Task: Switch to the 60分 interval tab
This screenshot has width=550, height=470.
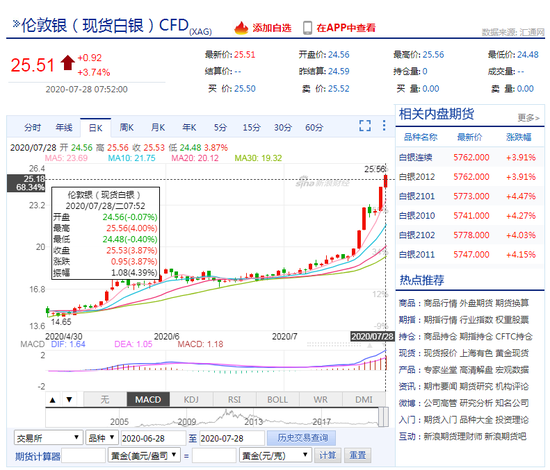Action: 314,127
